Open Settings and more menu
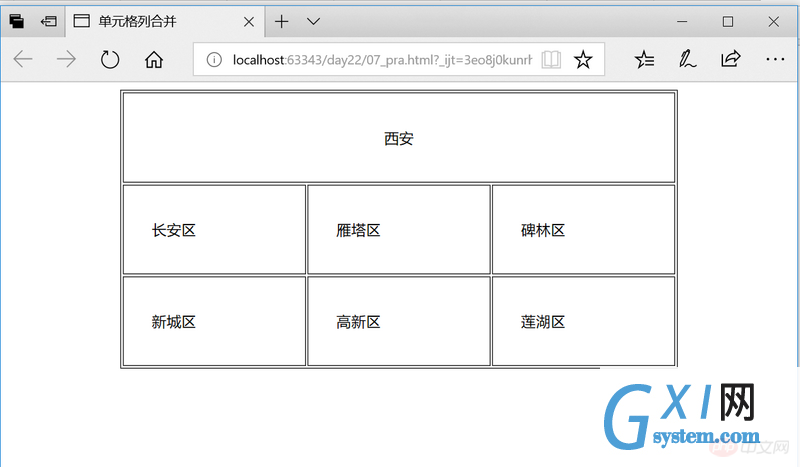Image resolution: width=800 pixels, height=467 pixels. 775,60
